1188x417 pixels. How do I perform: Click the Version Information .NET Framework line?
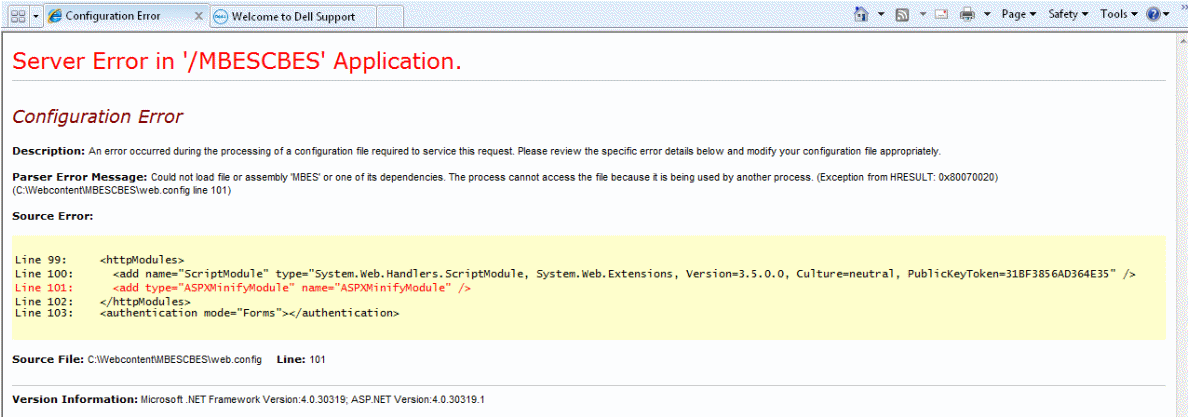(x=249, y=399)
